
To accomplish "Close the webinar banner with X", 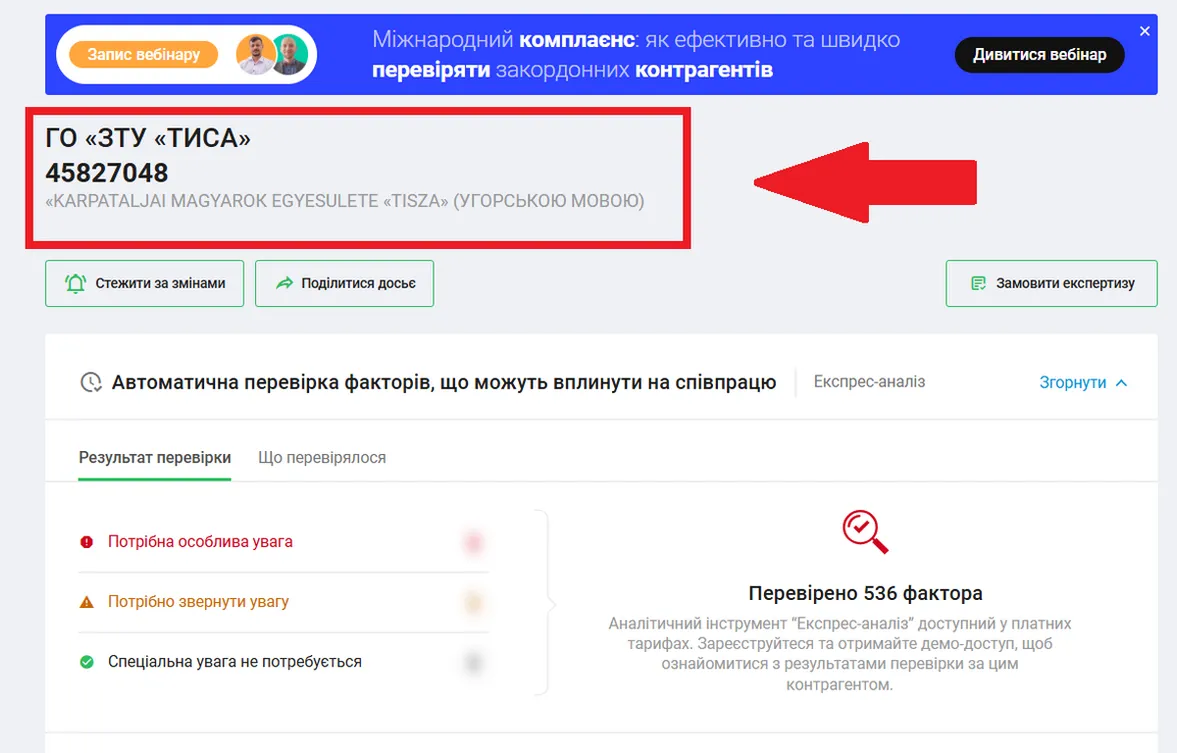I will coord(1144,31).
